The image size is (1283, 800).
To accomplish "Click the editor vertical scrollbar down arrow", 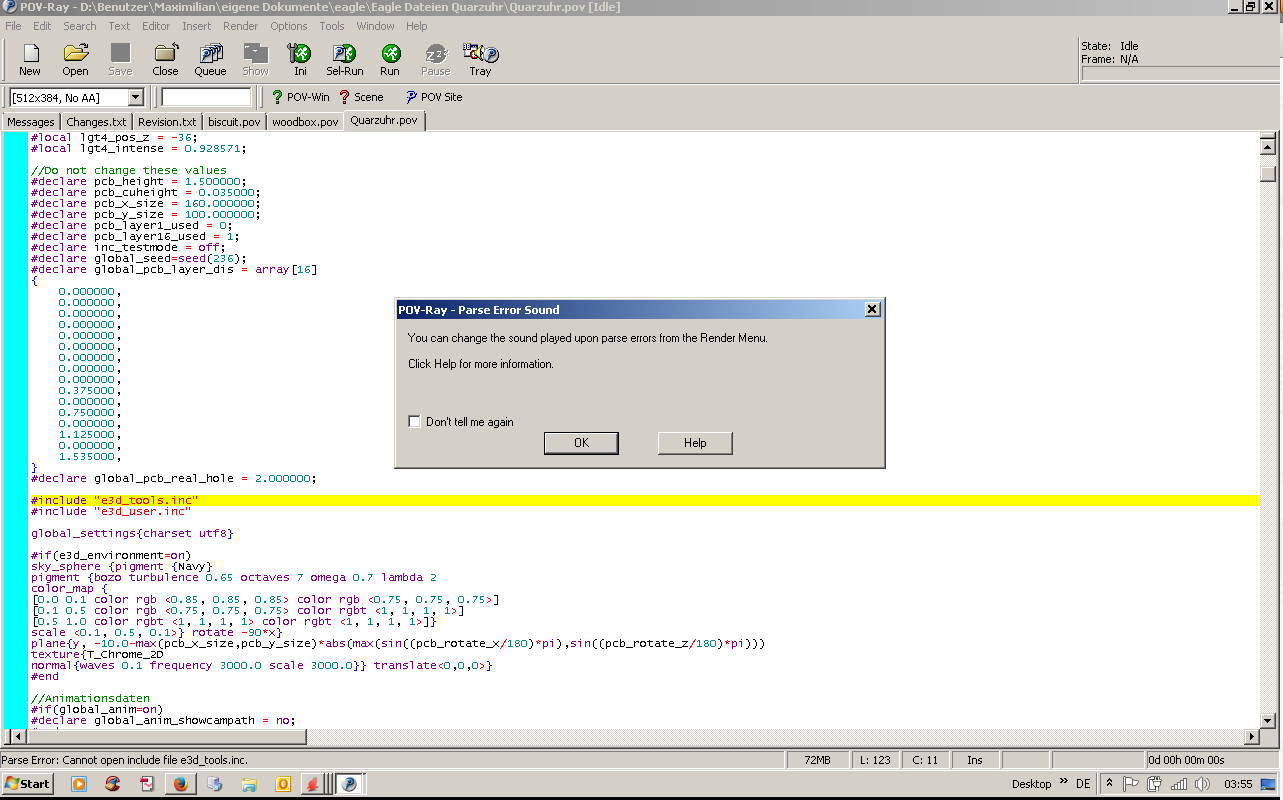I will pos(1268,719).
